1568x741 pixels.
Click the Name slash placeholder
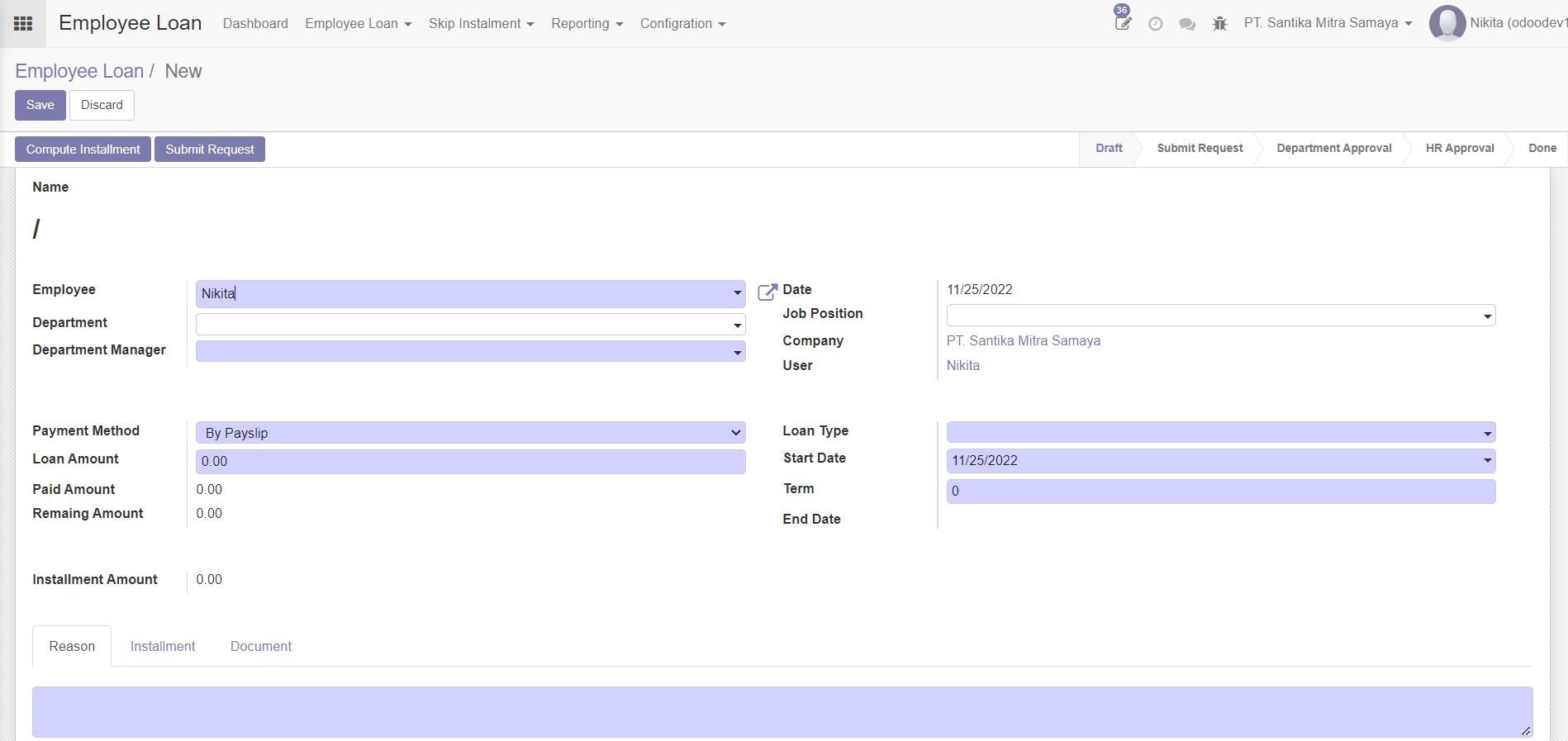pyautogui.click(x=36, y=229)
